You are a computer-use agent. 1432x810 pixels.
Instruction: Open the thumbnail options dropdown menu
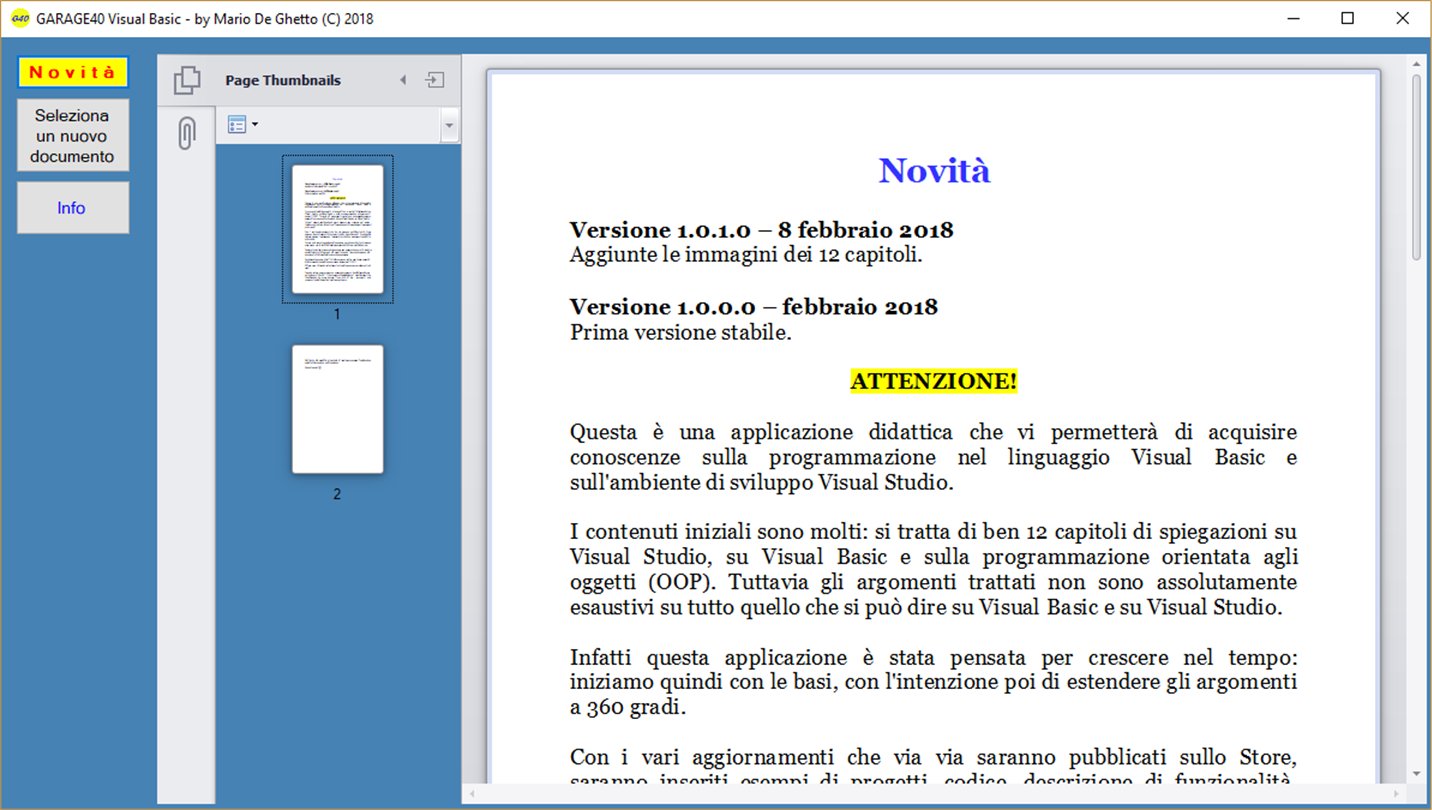(x=243, y=124)
